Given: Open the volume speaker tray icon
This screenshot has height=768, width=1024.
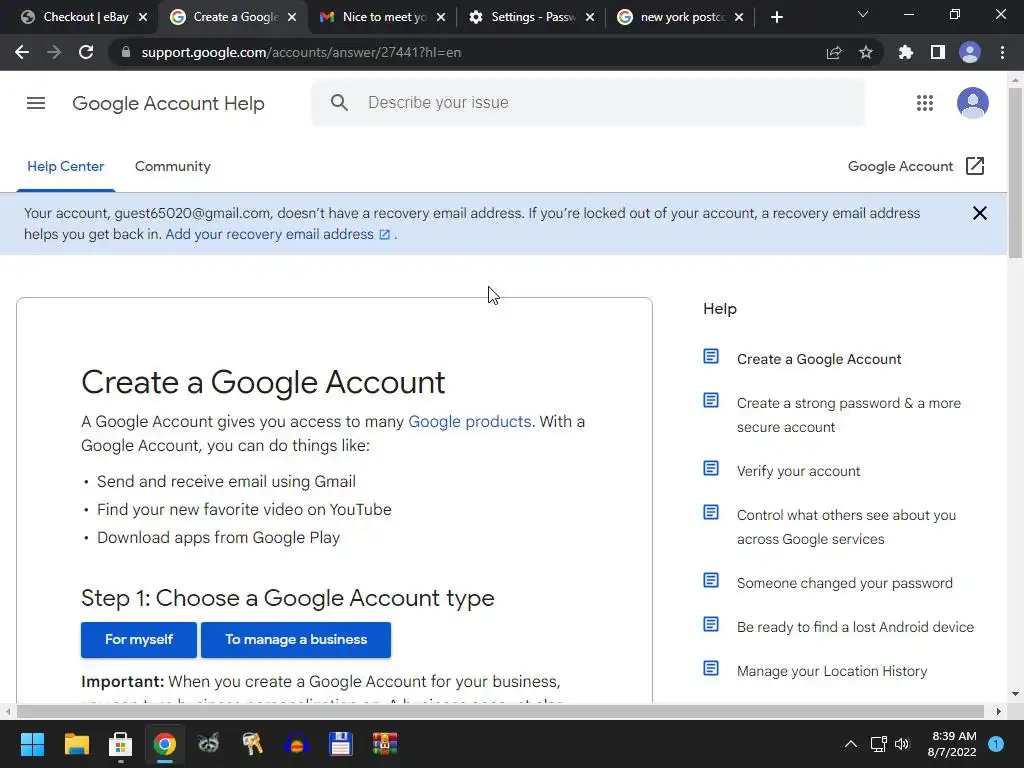Looking at the screenshot, I should pos(902,744).
